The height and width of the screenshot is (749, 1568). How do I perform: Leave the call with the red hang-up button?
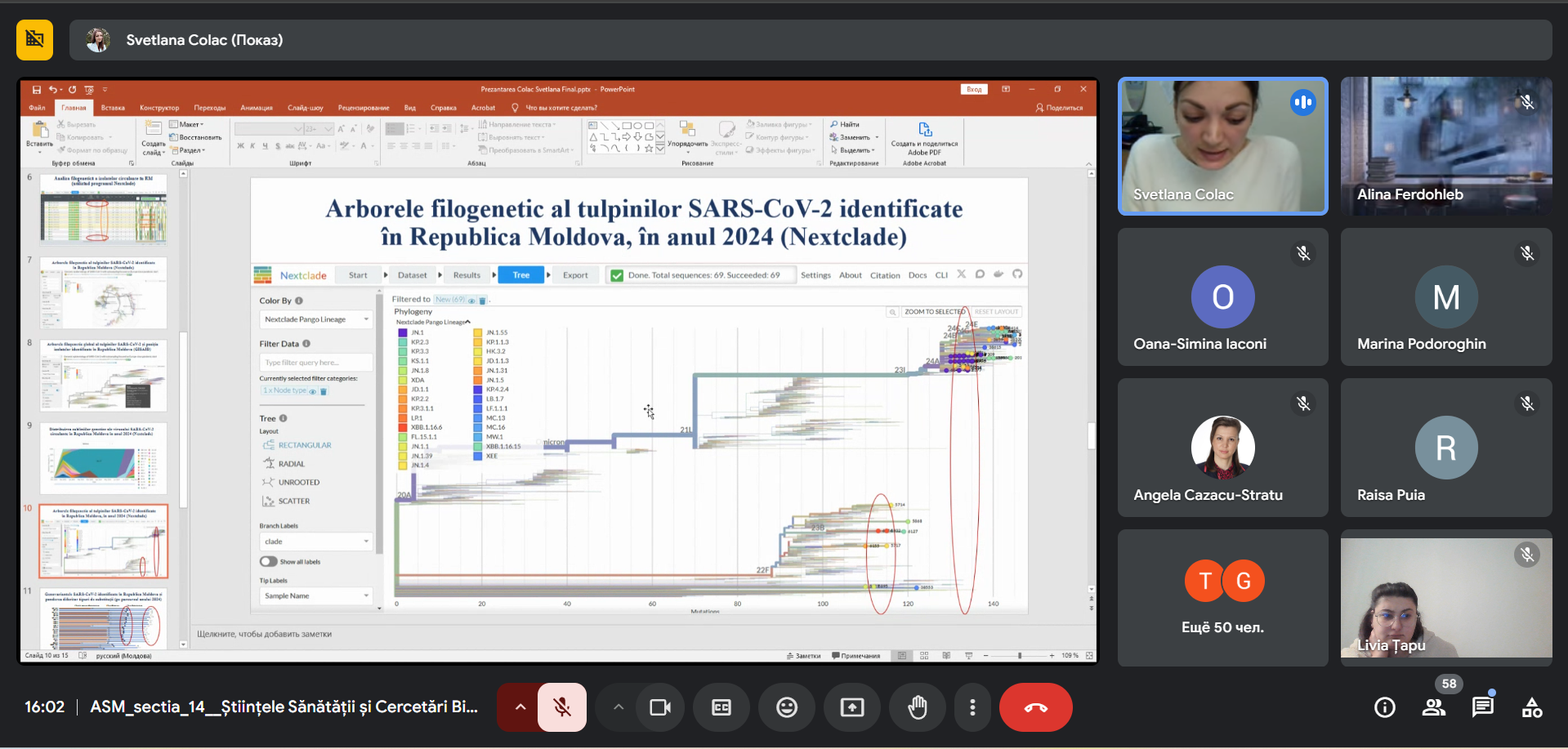(x=1036, y=707)
